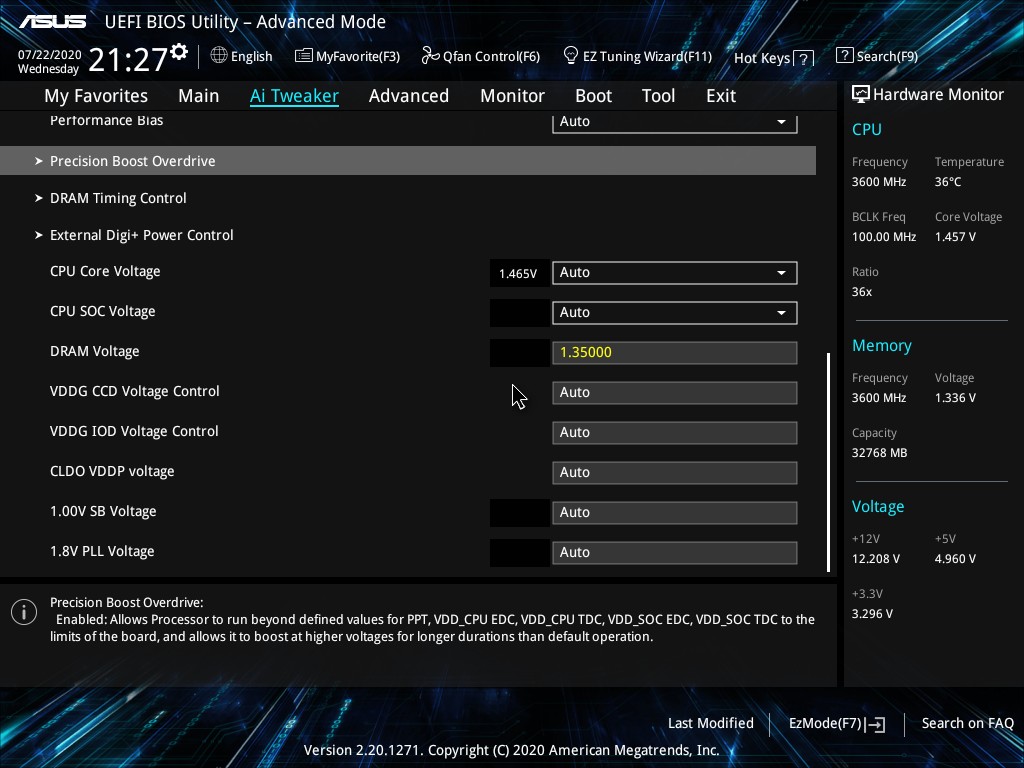Open CPU Core Voltage dropdown
Image resolution: width=1024 pixels, height=768 pixels.
tap(674, 272)
